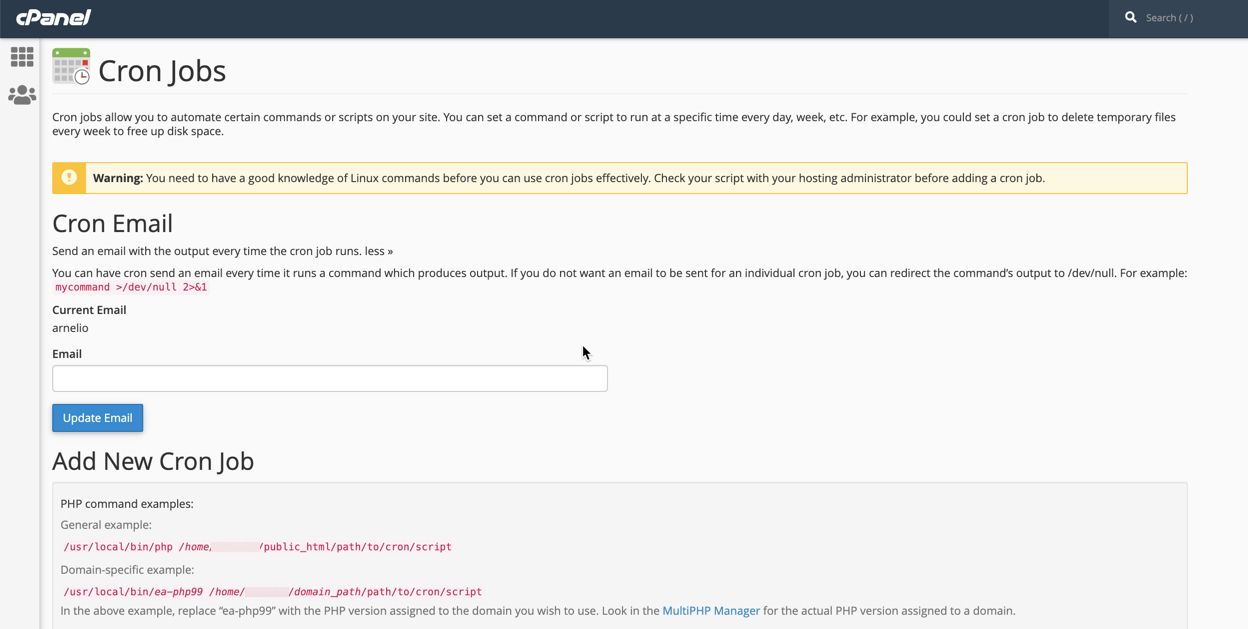Click the magnifier search icon
Screen dimensions: 1248x629
(1131, 17)
